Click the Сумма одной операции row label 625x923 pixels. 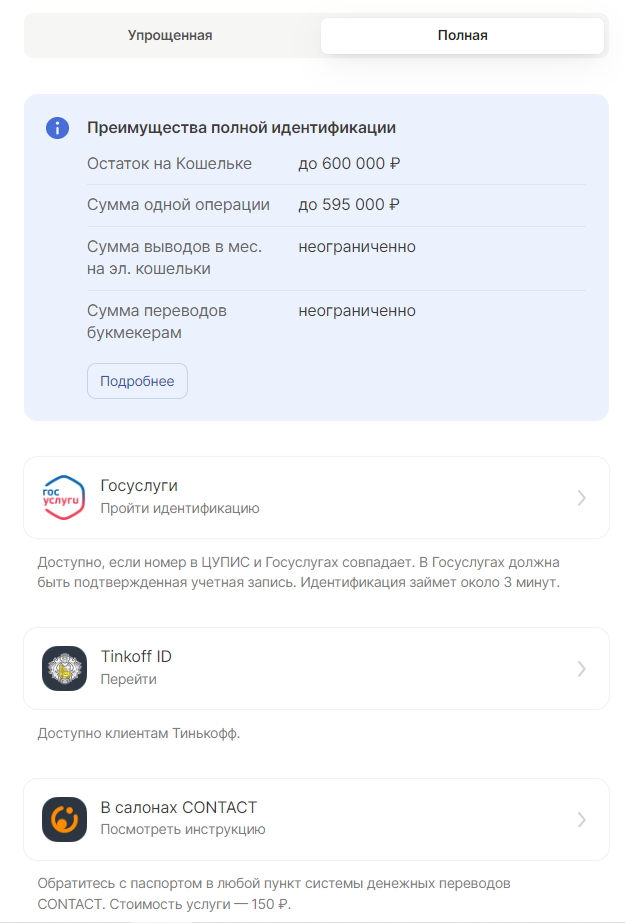click(178, 205)
